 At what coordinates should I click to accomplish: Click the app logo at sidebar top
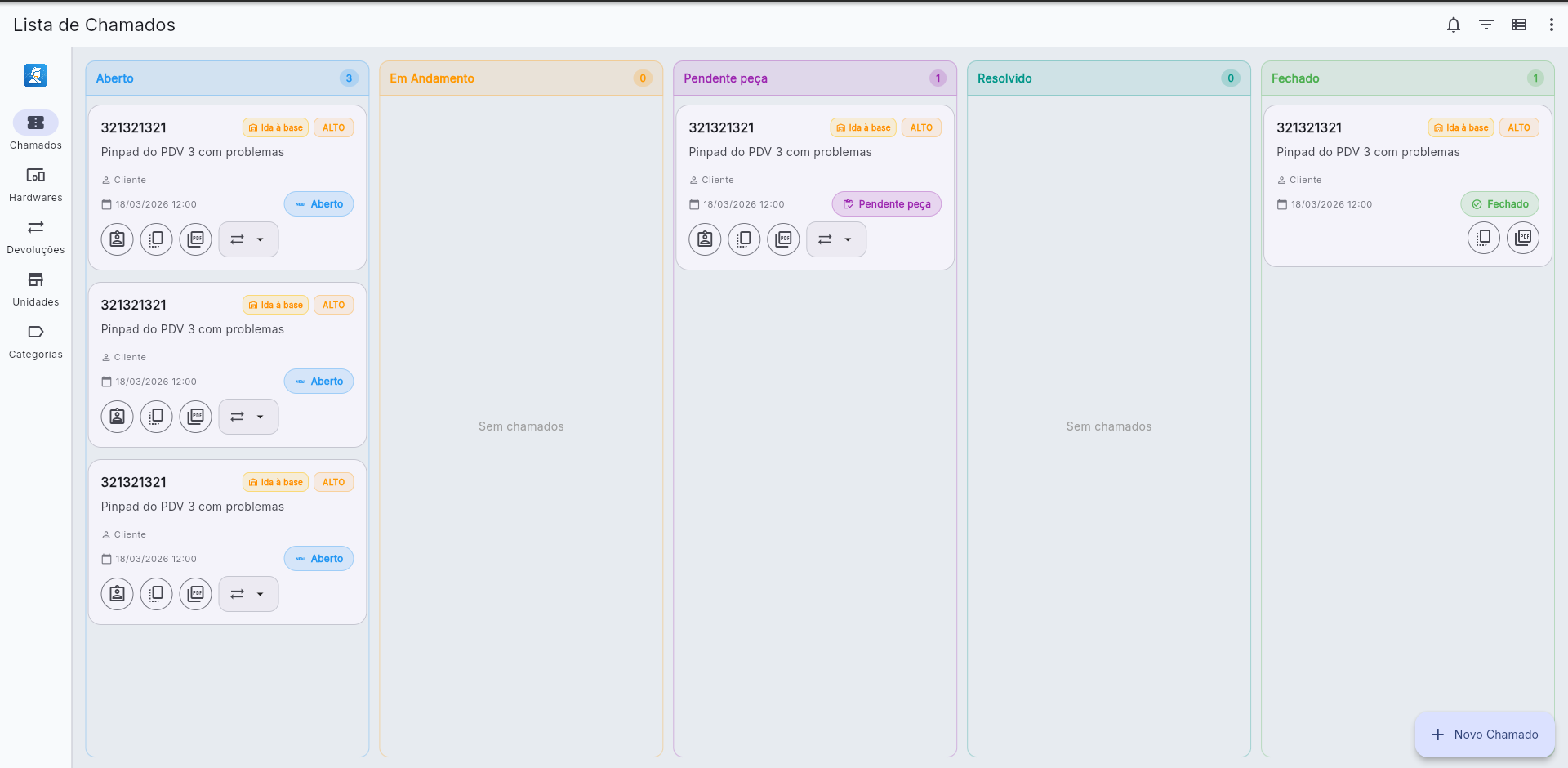coord(35,75)
